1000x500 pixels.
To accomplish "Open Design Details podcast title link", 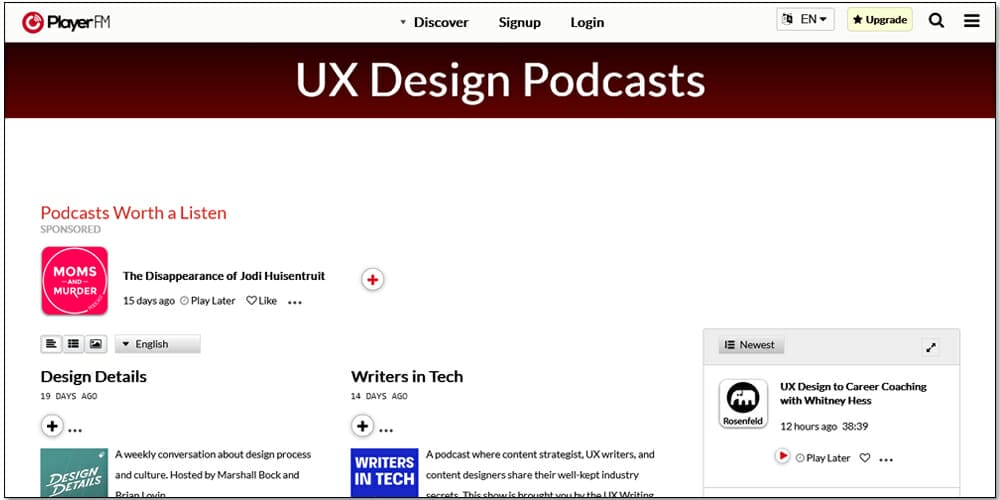I will pos(93,377).
